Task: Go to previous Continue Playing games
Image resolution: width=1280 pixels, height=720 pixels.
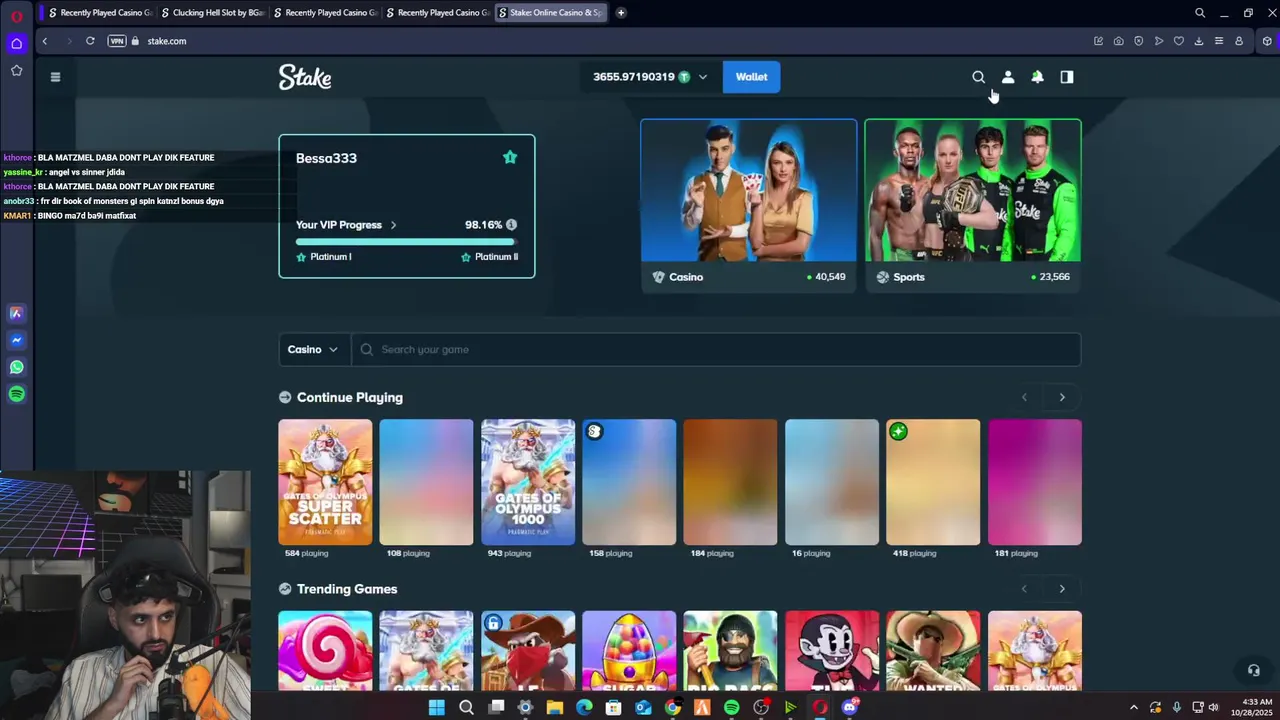Action: [x=1024, y=397]
